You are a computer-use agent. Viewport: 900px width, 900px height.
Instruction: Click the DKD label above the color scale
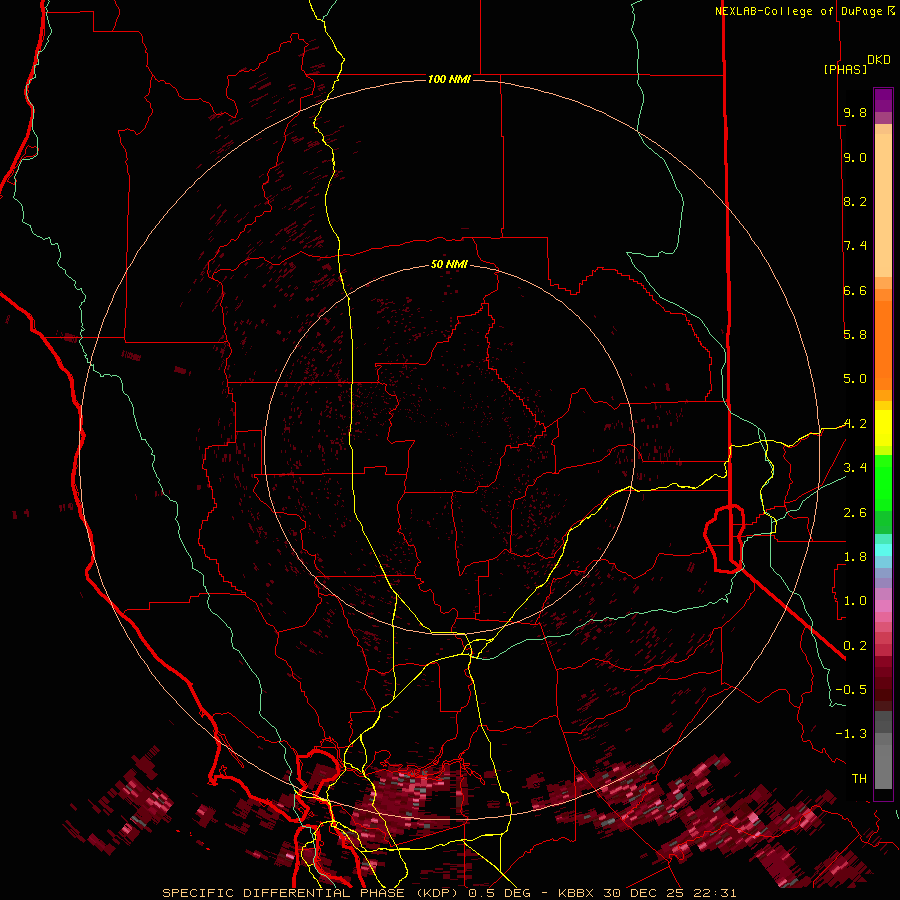pyautogui.click(x=878, y=60)
